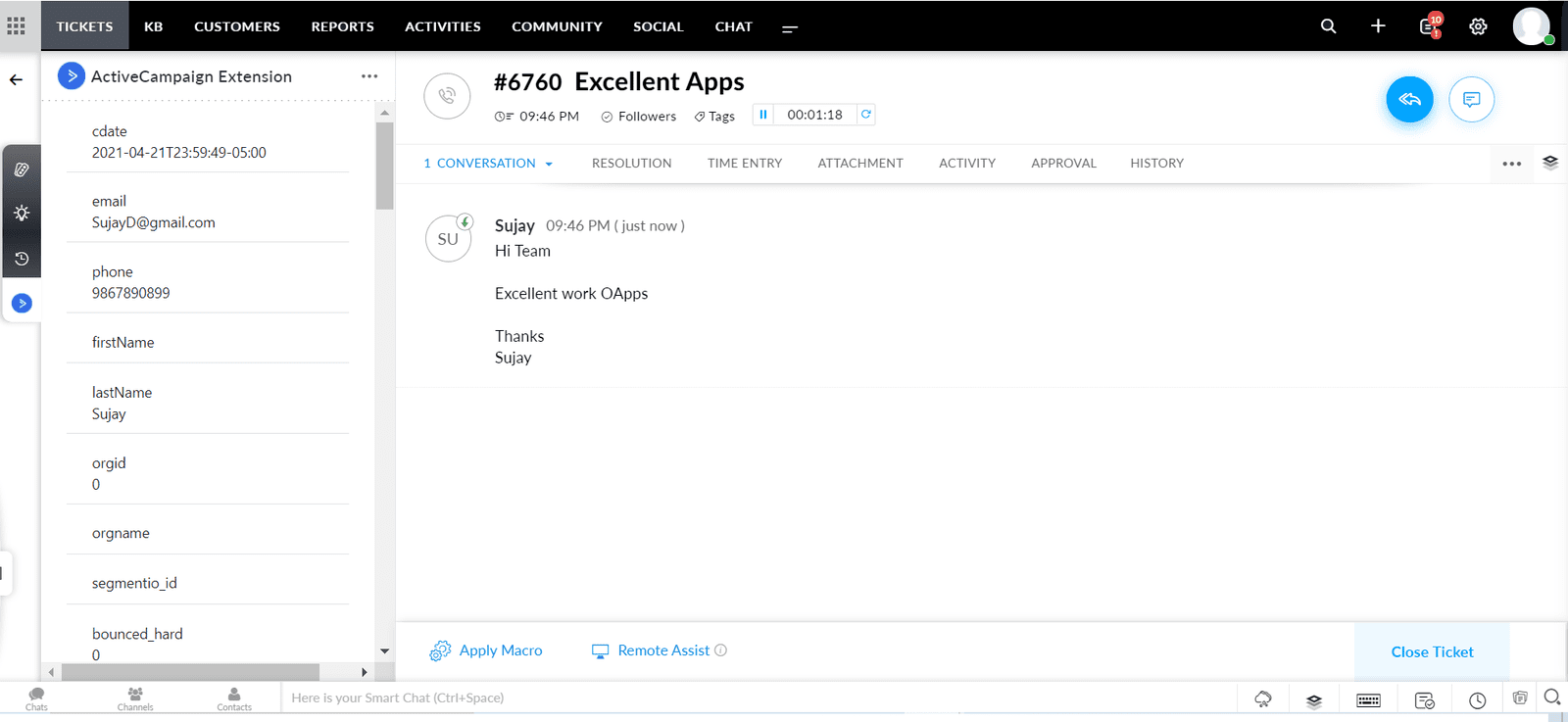Click the keyboard icon in bottom bar
Screen dimensions: 1568x722
1368,700
